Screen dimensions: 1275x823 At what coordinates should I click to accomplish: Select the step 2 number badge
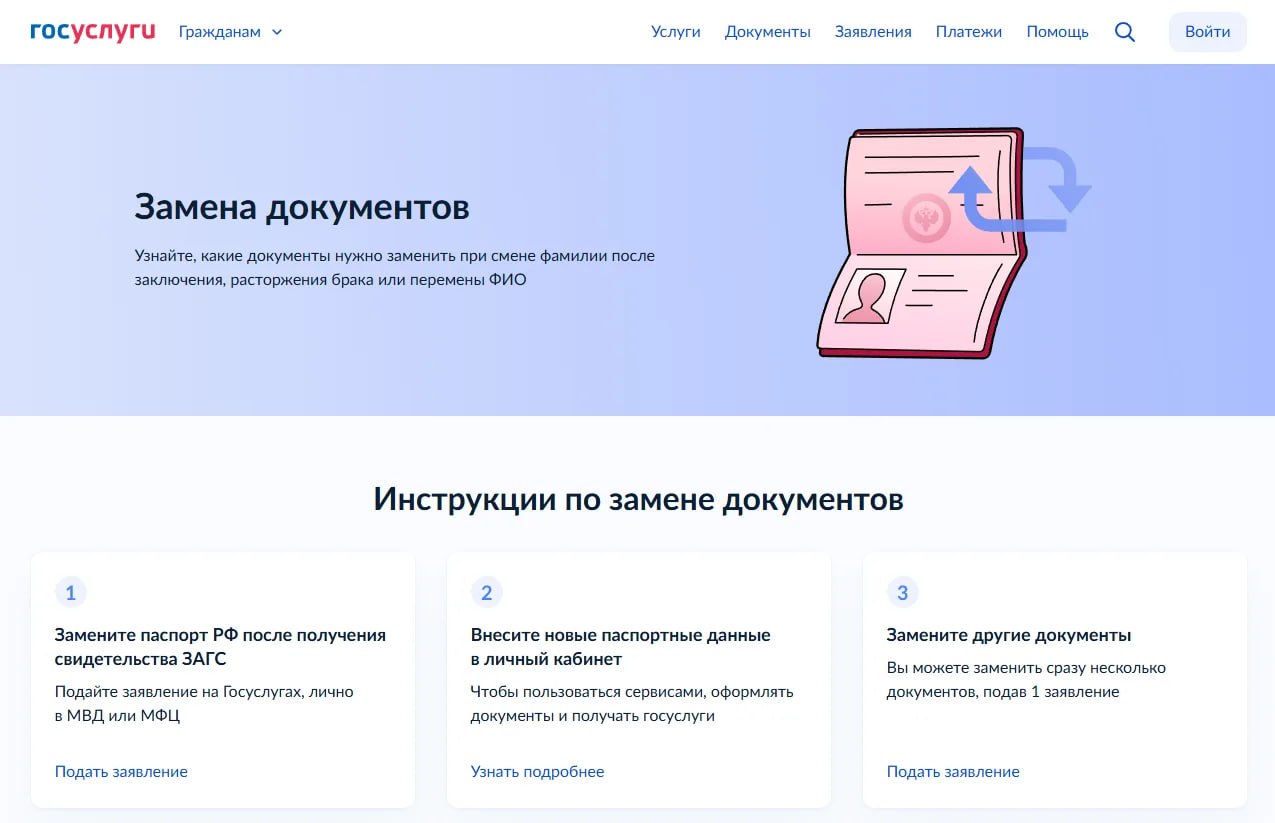486,592
